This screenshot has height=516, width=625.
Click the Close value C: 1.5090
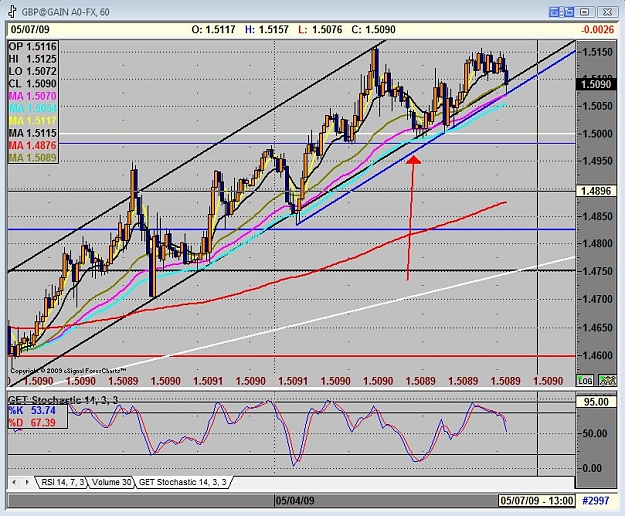[373, 29]
